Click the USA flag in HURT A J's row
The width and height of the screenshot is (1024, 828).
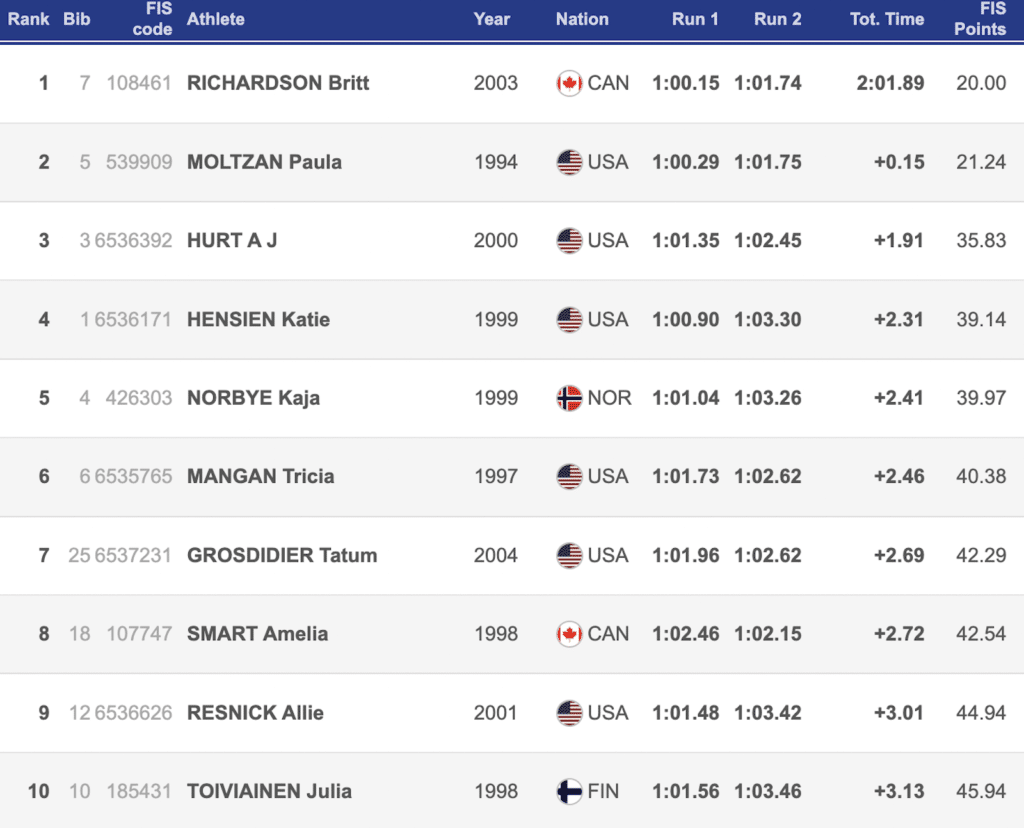[569, 241]
